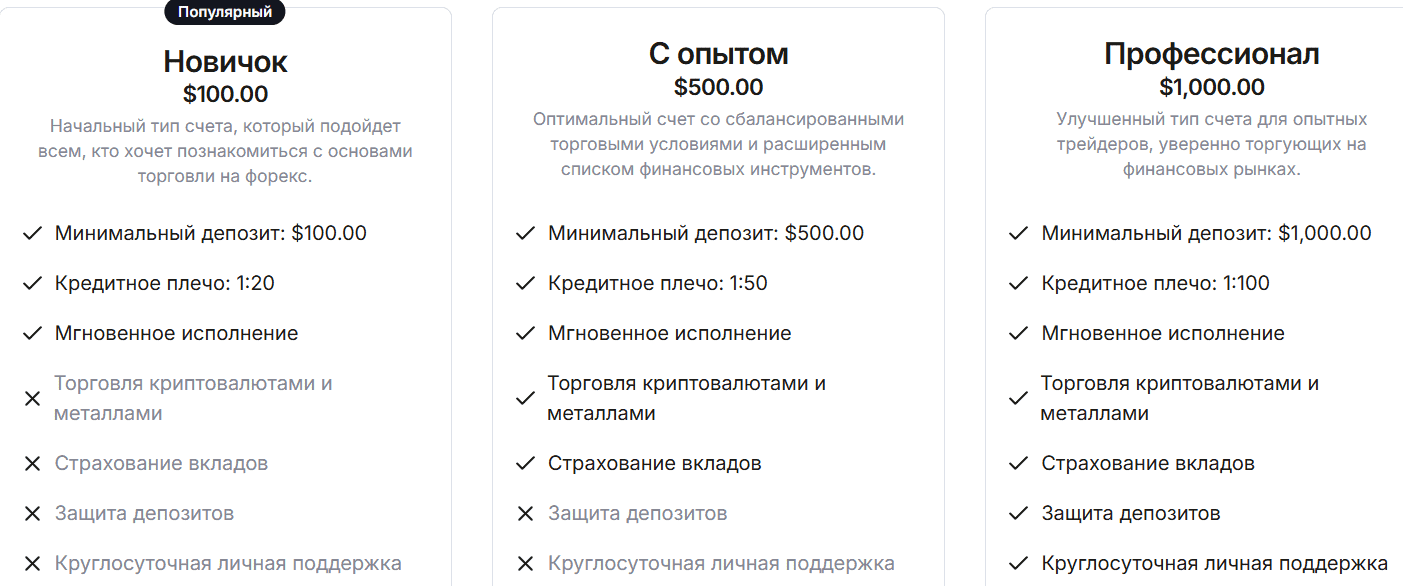
Task: Select the С опытом plan heading
Action: click(718, 53)
